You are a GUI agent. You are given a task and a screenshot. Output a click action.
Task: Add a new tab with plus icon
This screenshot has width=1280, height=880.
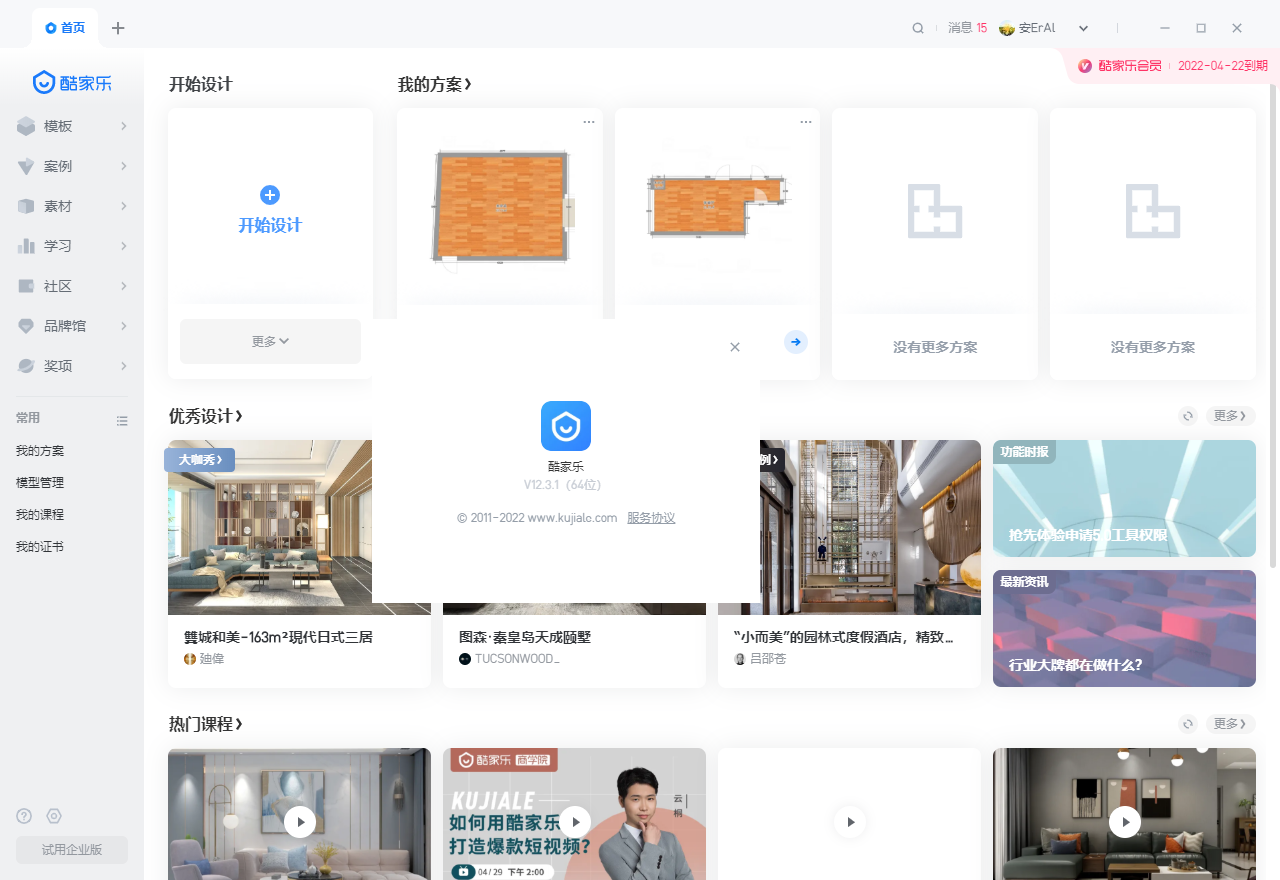click(118, 28)
